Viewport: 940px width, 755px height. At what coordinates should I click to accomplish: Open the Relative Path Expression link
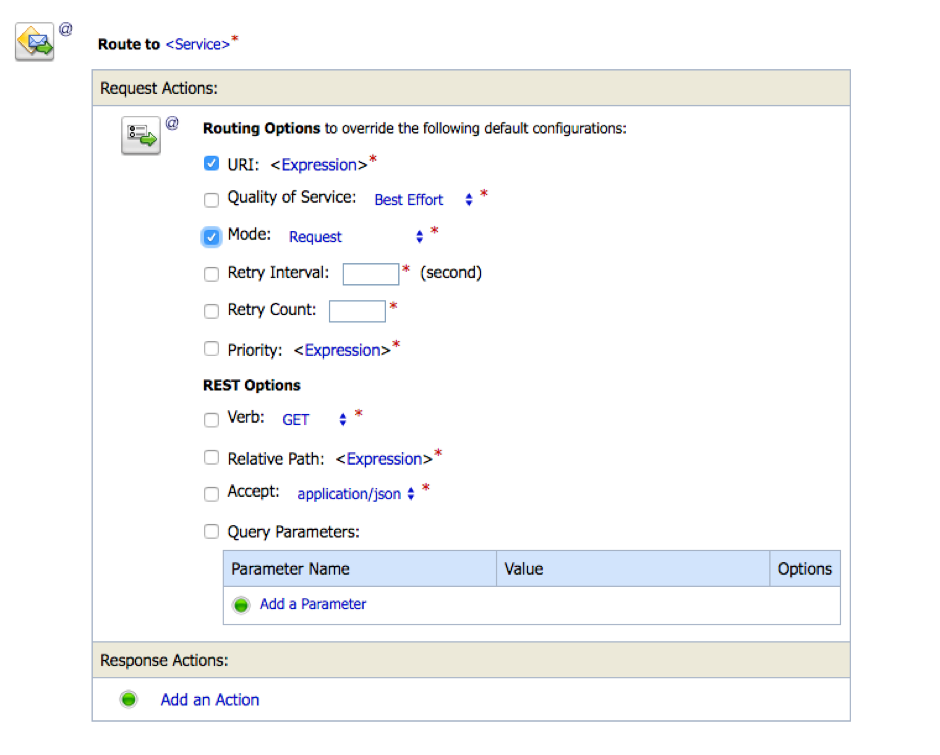(384, 459)
